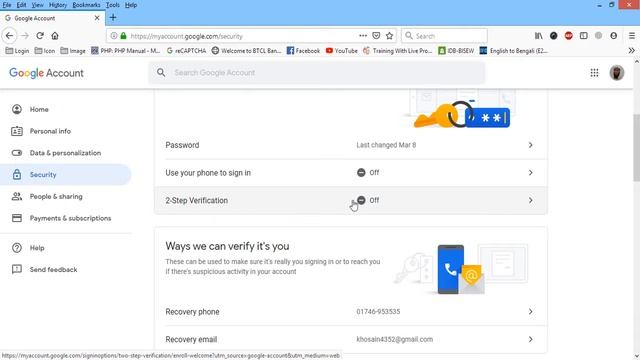Save page to Pocket icon
Viewport: 640px width, 360px height.
(376, 36)
